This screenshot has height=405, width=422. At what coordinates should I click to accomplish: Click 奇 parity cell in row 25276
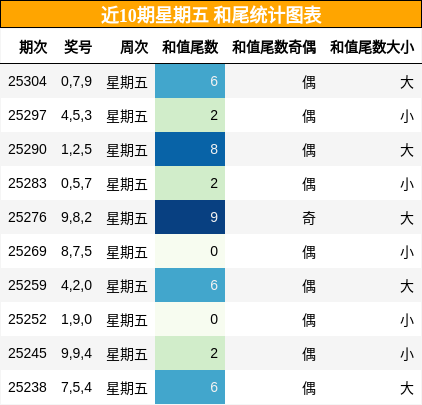coord(309,218)
